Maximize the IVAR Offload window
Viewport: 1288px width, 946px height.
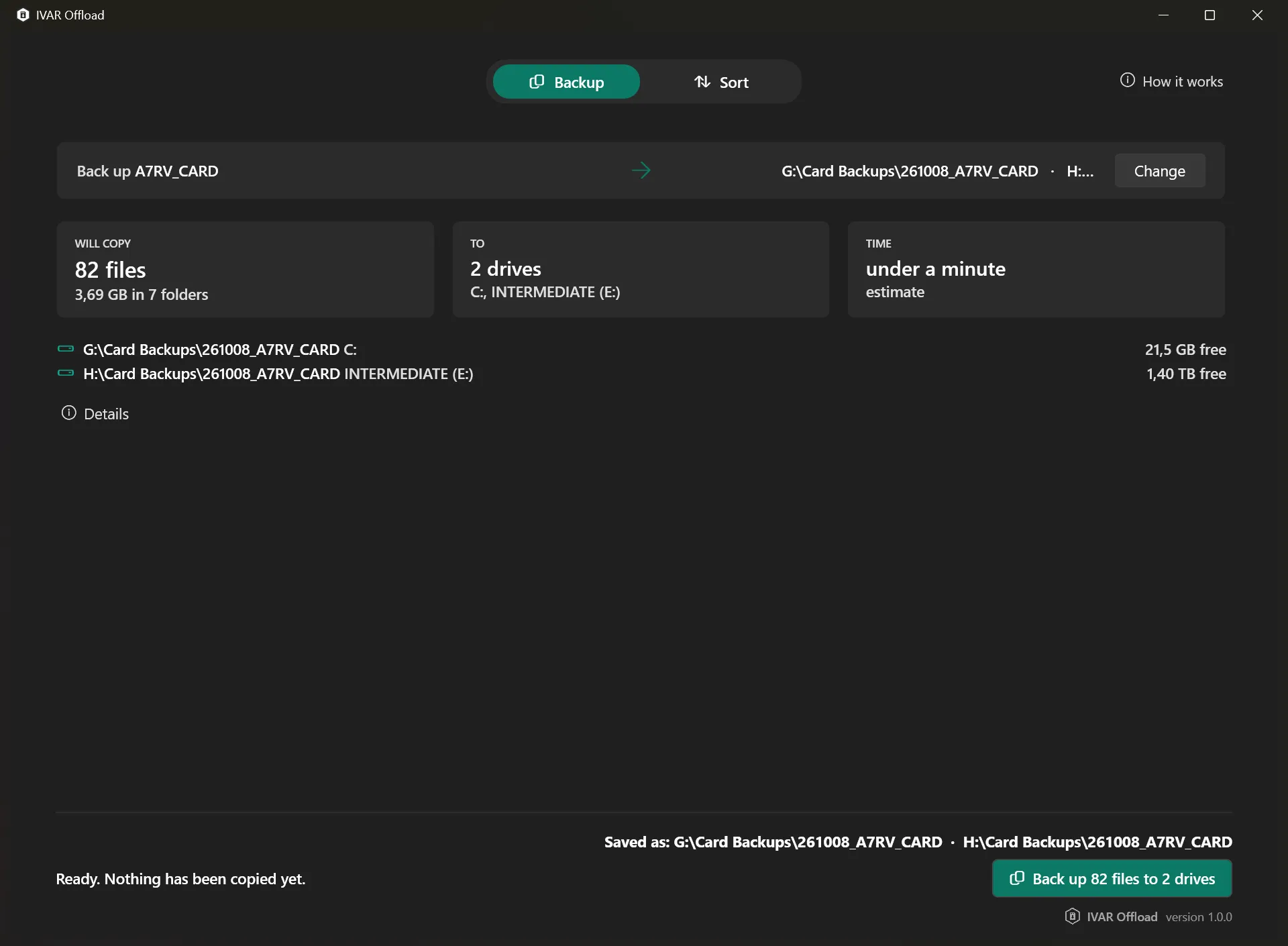coord(1210,15)
